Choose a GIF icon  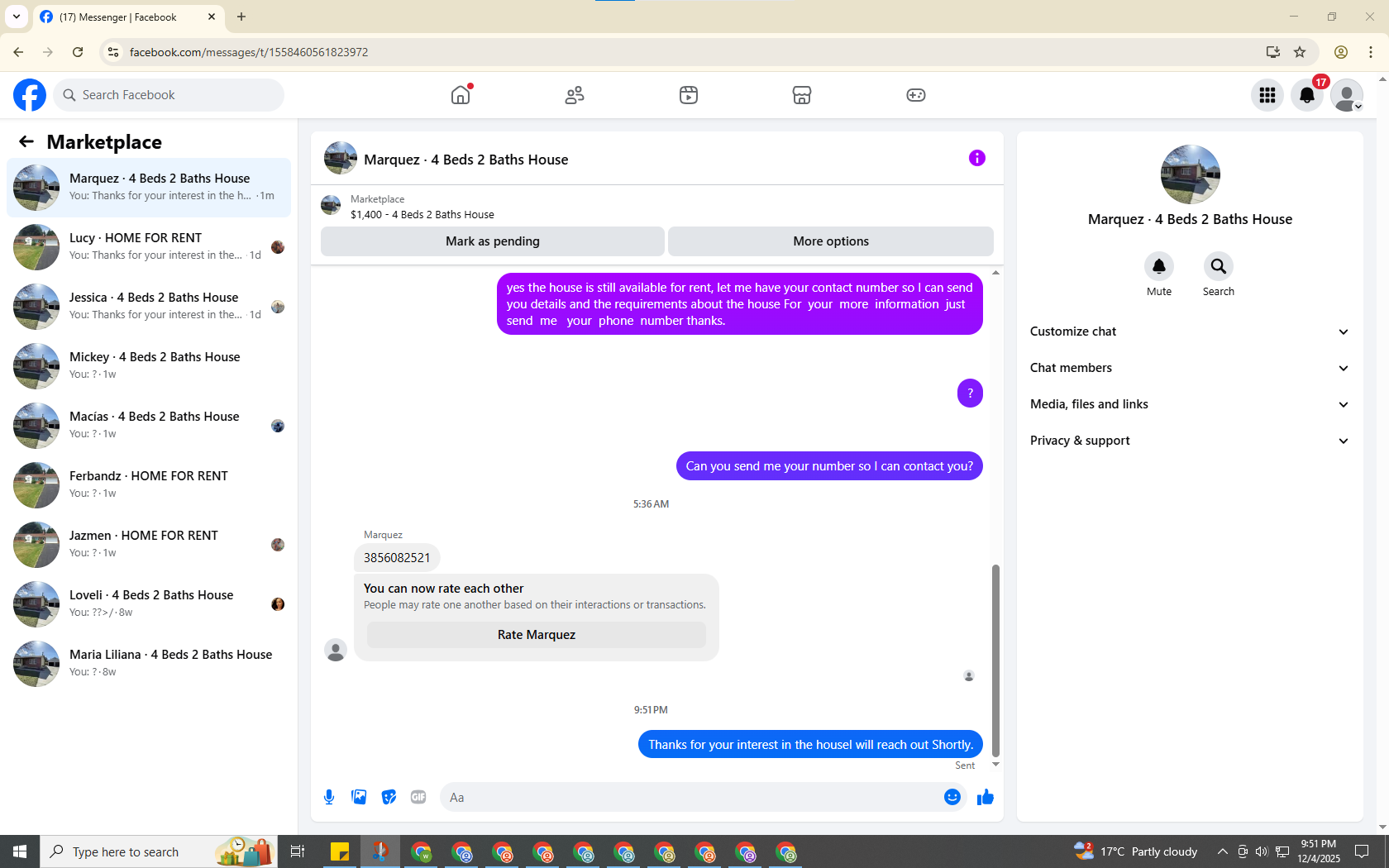418,797
